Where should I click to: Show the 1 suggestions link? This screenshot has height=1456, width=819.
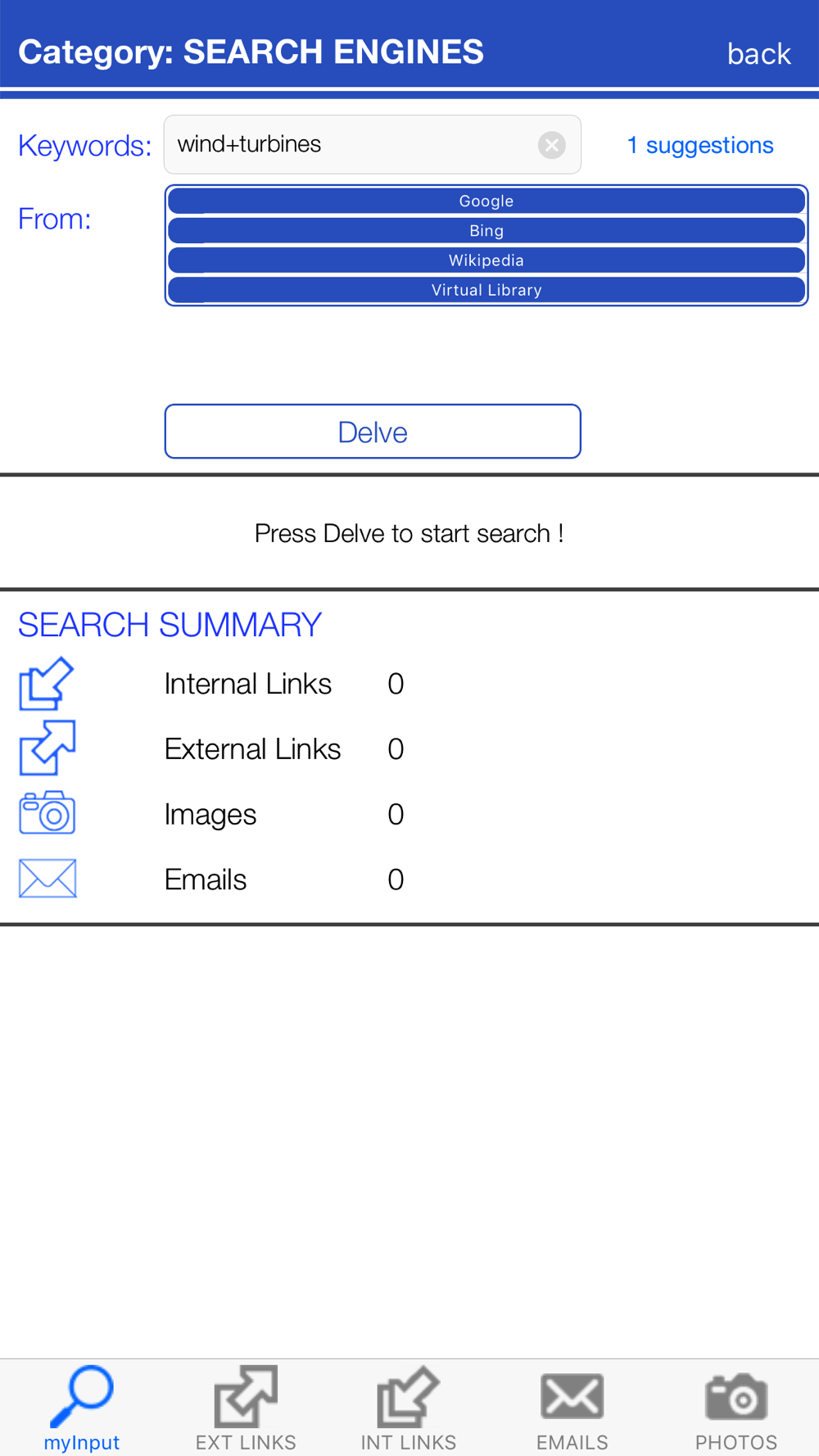coord(700,145)
